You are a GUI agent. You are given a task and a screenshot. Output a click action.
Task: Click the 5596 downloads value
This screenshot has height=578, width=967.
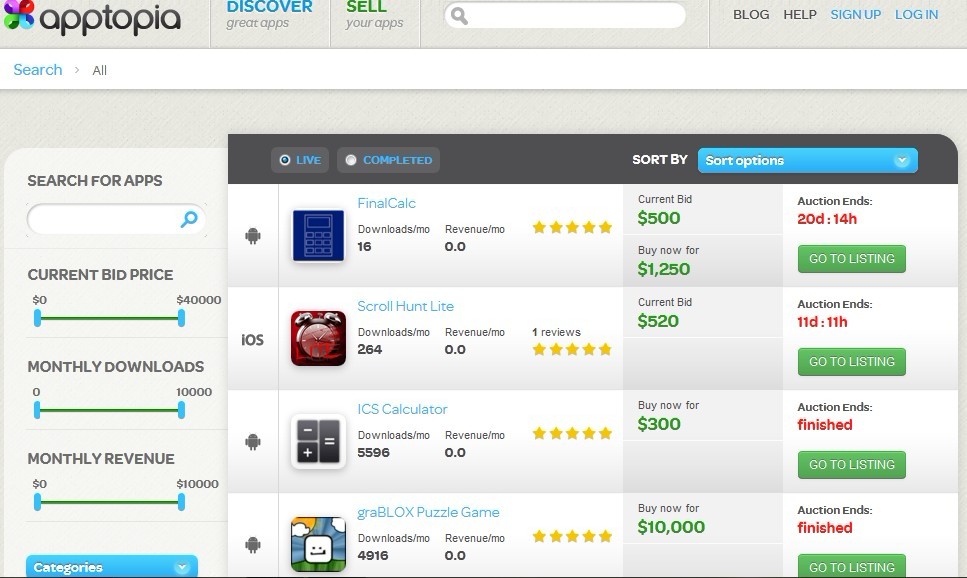pos(373,452)
